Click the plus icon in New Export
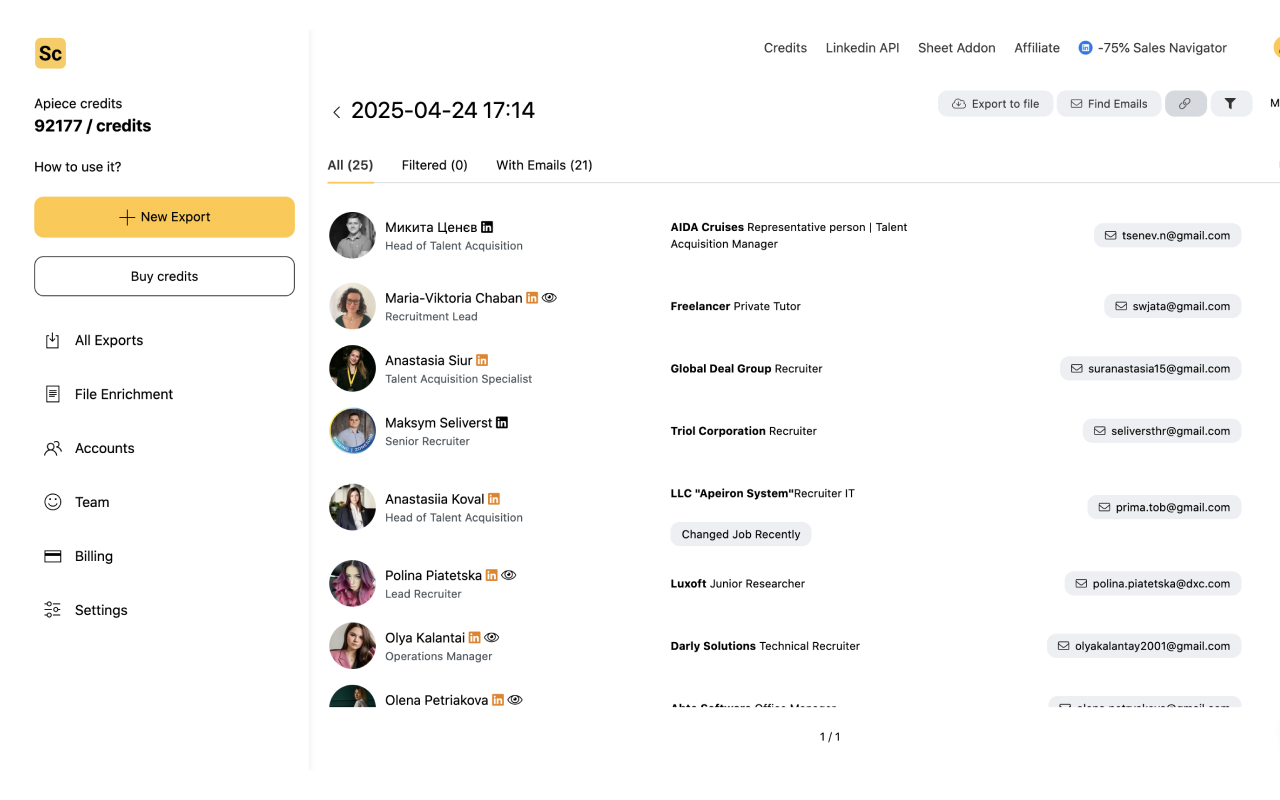The width and height of the screenshot is (1280, 800). tap(127, 217)
